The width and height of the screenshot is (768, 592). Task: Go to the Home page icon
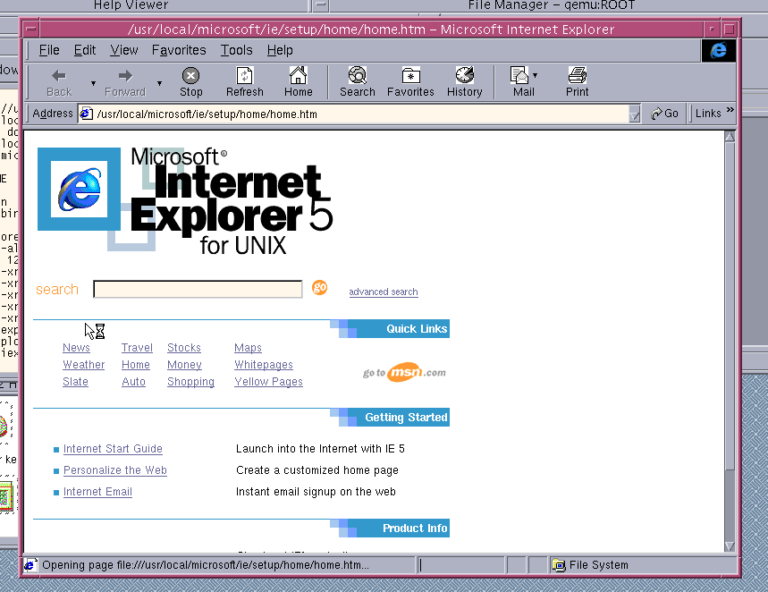click(x=298, y=76)
